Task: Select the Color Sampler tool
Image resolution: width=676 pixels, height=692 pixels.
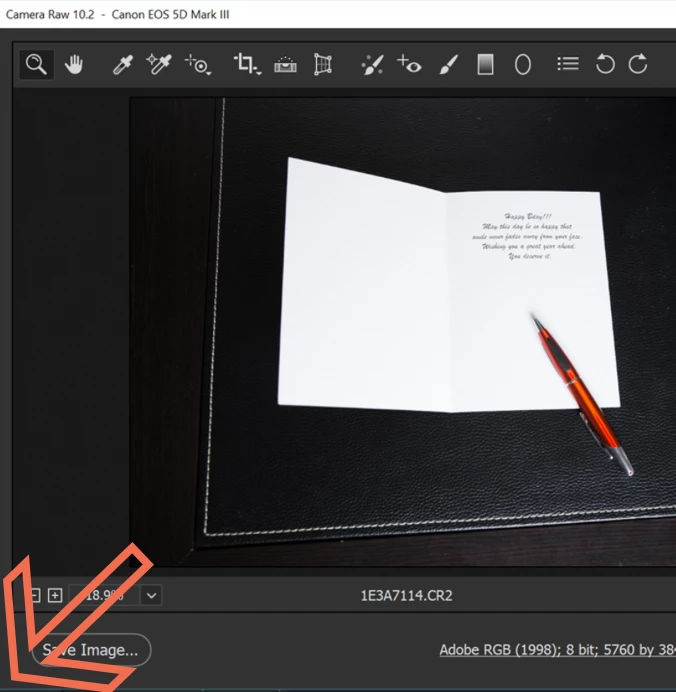Action: tap(159, 64)
